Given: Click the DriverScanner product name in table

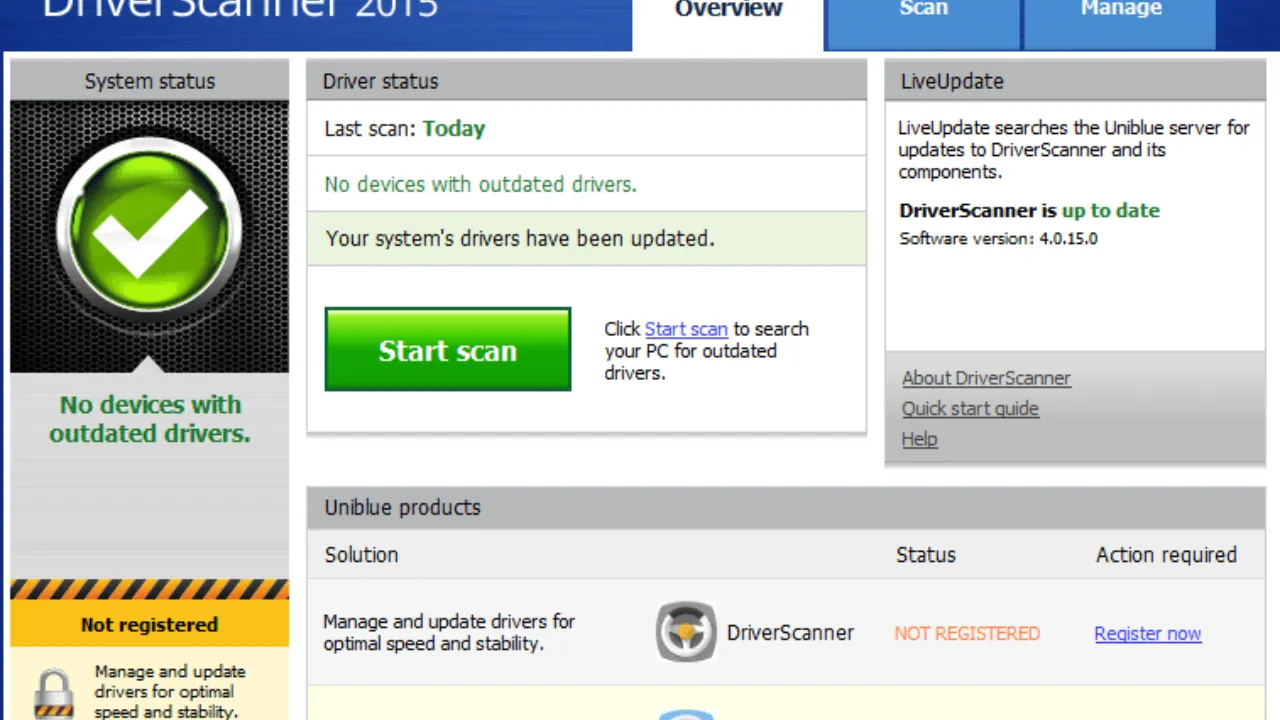Looking at the screenshot, I should (790, 632).
